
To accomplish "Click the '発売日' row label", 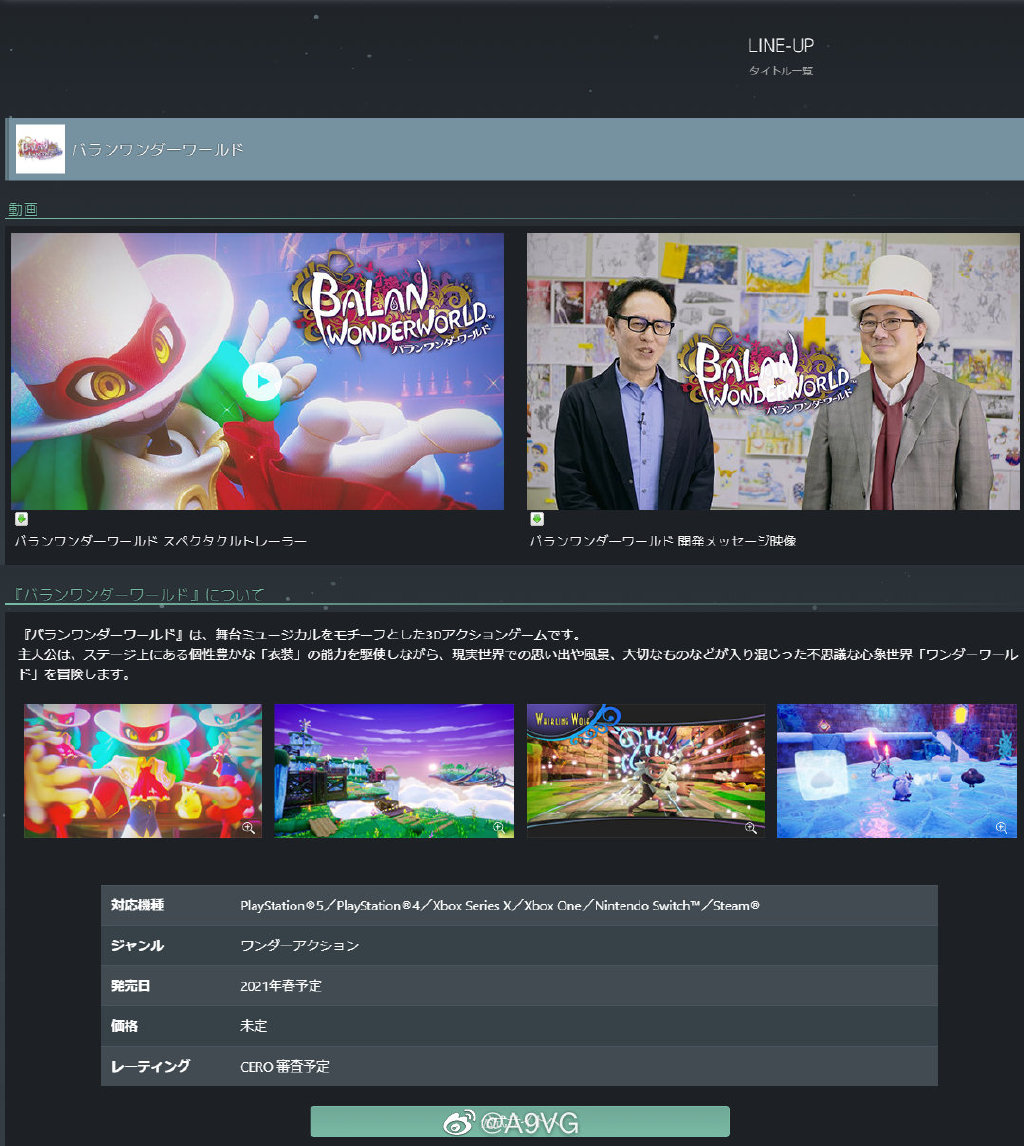I will [x=130, y=986].
